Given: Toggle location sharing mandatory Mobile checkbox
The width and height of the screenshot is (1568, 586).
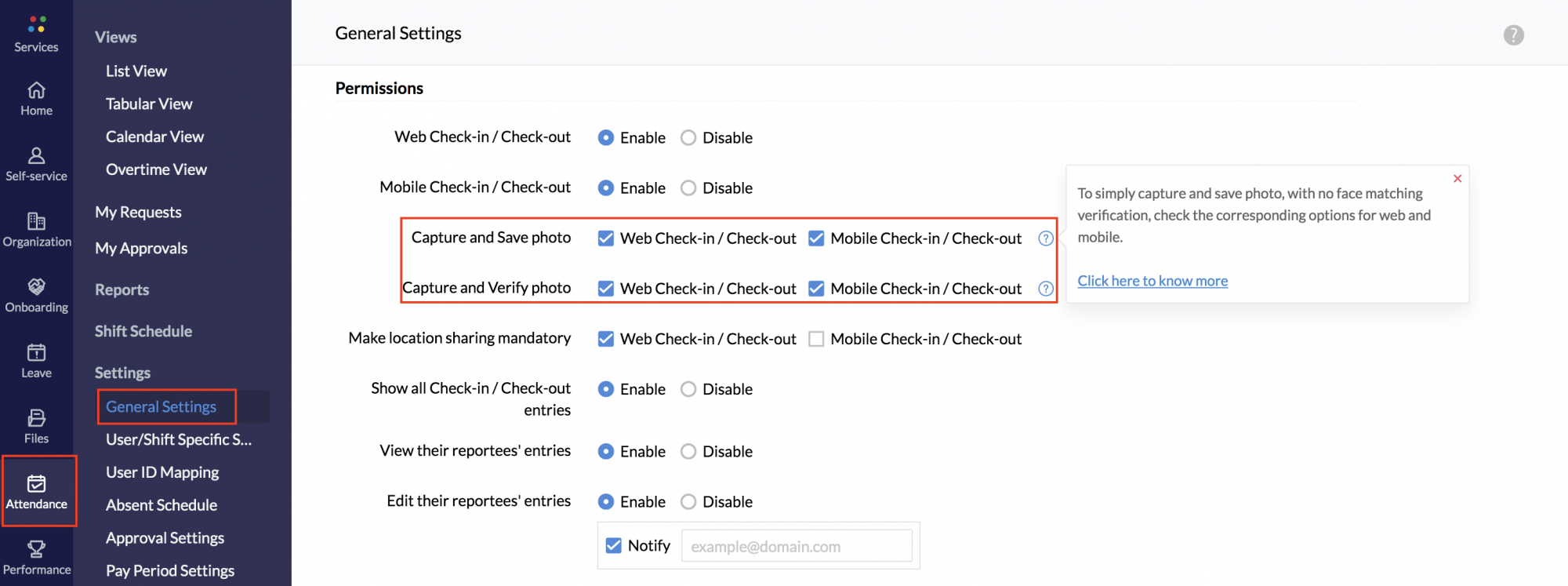Looking at the screenshot, I should click(816, 339).
